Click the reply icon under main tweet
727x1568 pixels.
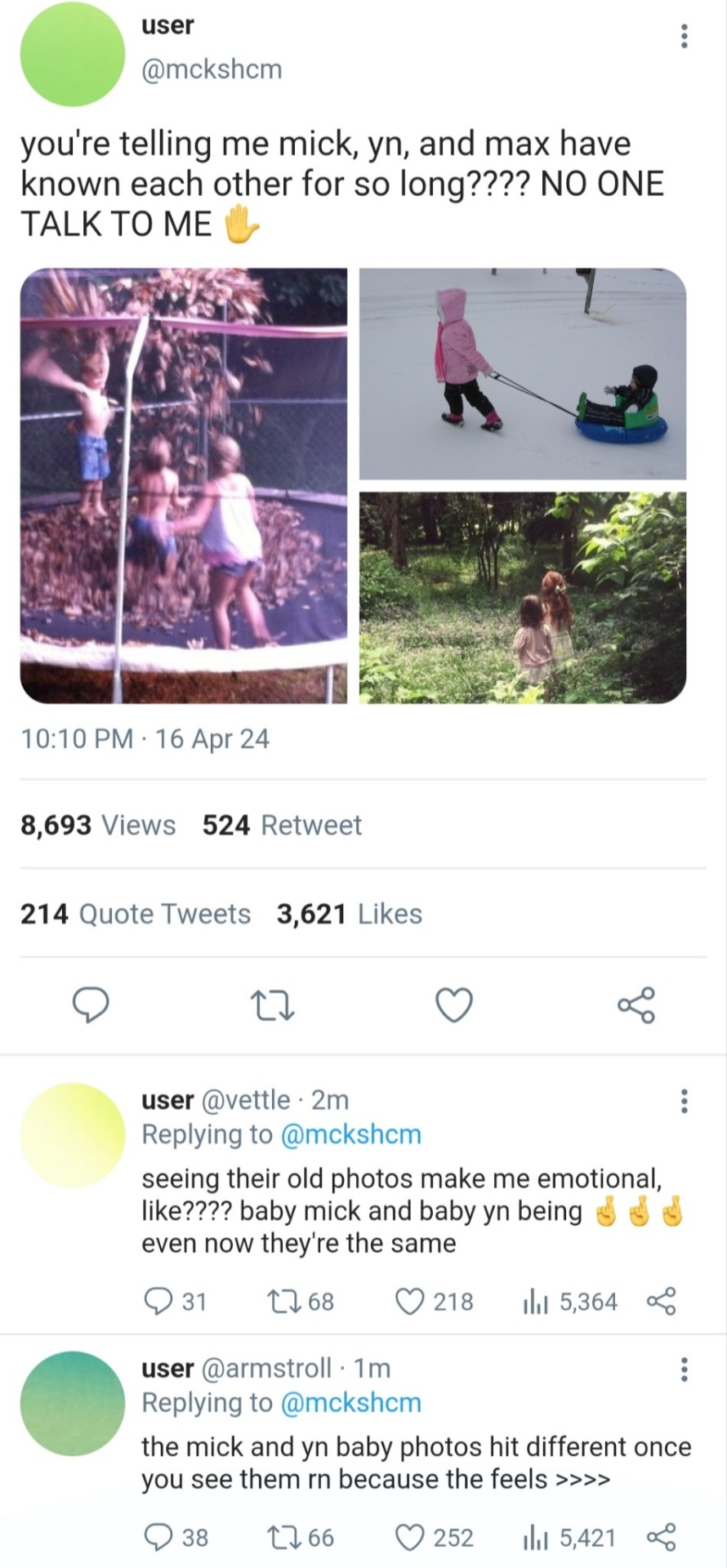point(91,1004)
